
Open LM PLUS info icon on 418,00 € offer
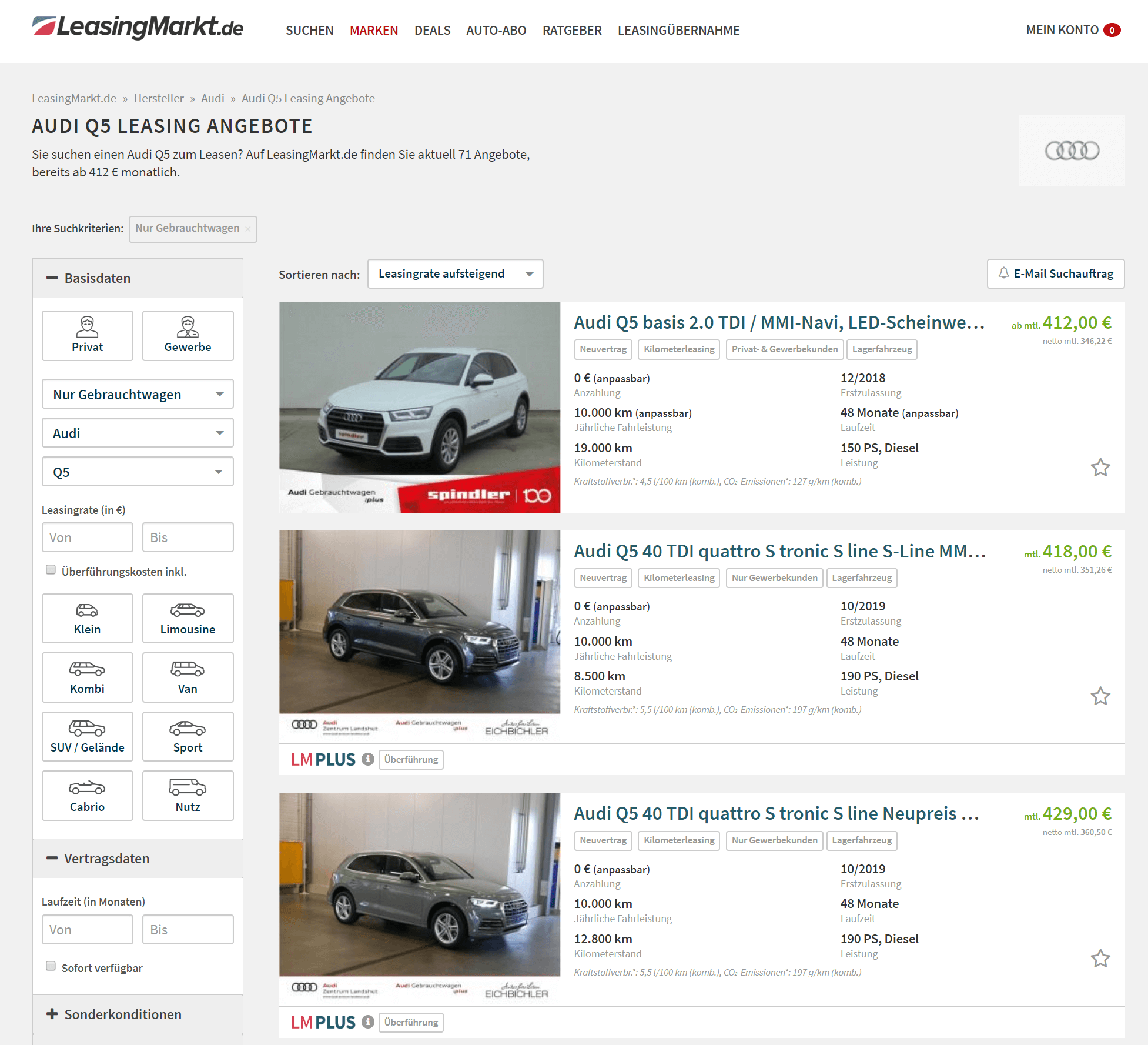click(368, 759)
